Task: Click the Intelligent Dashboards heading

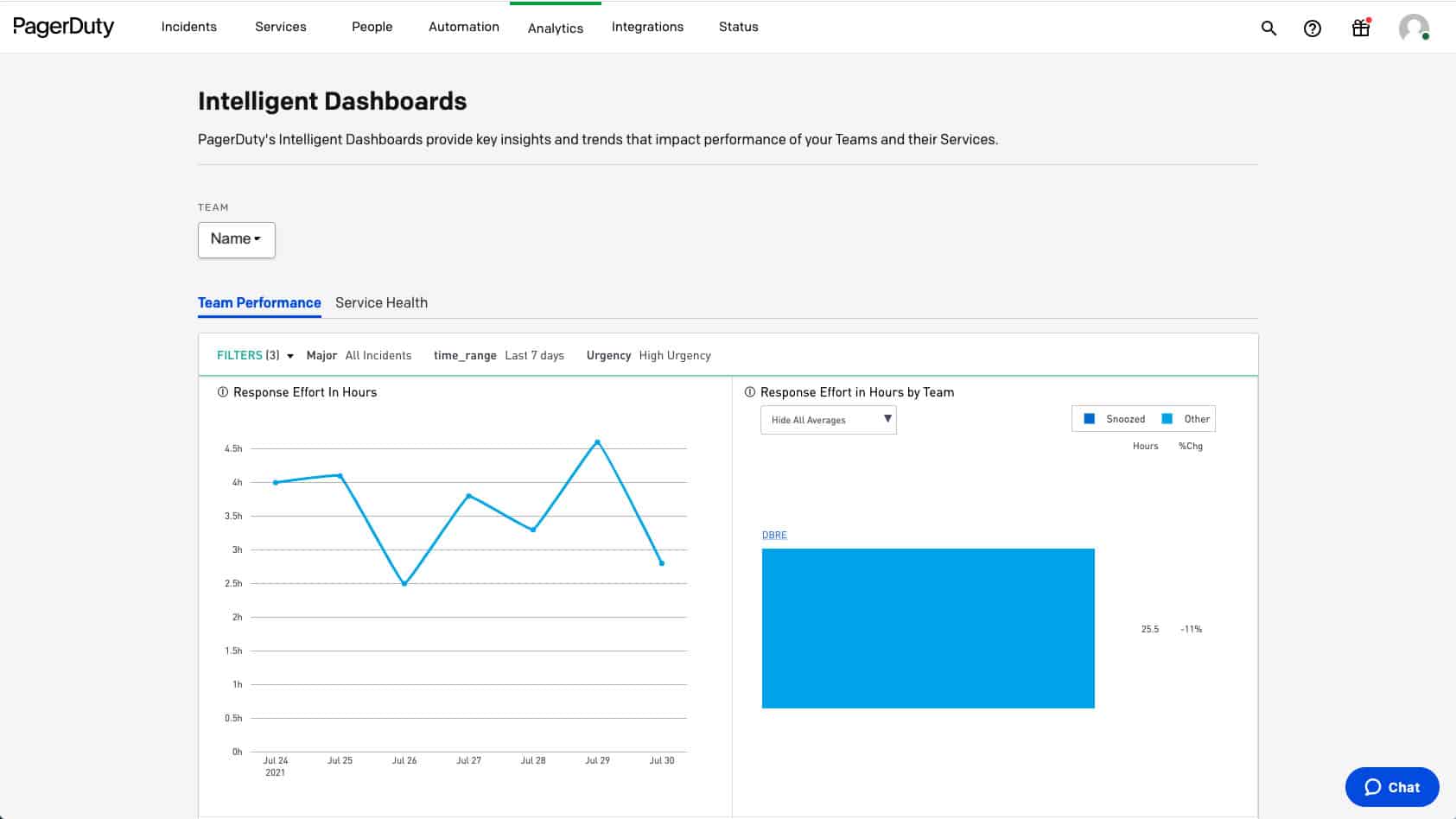Action: [x=332, y=101]
